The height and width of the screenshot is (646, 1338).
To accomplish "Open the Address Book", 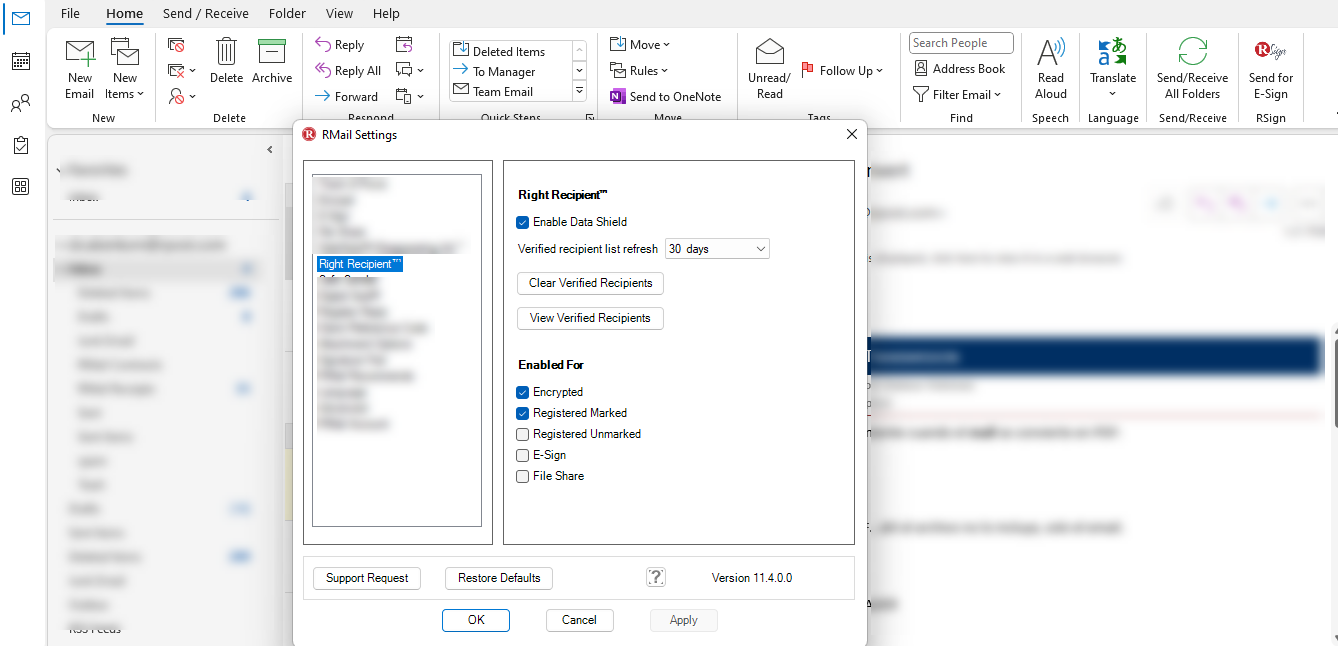I will (x=960, y=69).
